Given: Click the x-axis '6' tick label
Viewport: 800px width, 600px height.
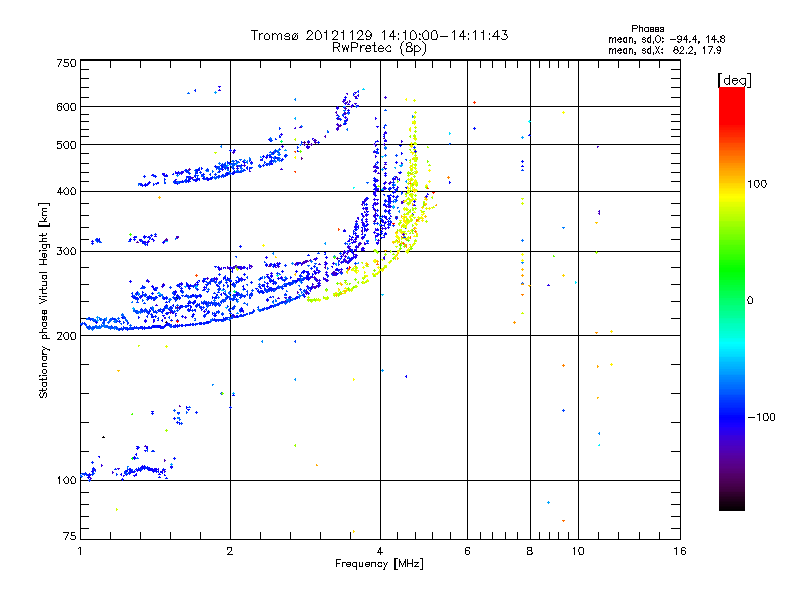Looking at the screenshot, I should pyautogui.click(x=467, y=551).
